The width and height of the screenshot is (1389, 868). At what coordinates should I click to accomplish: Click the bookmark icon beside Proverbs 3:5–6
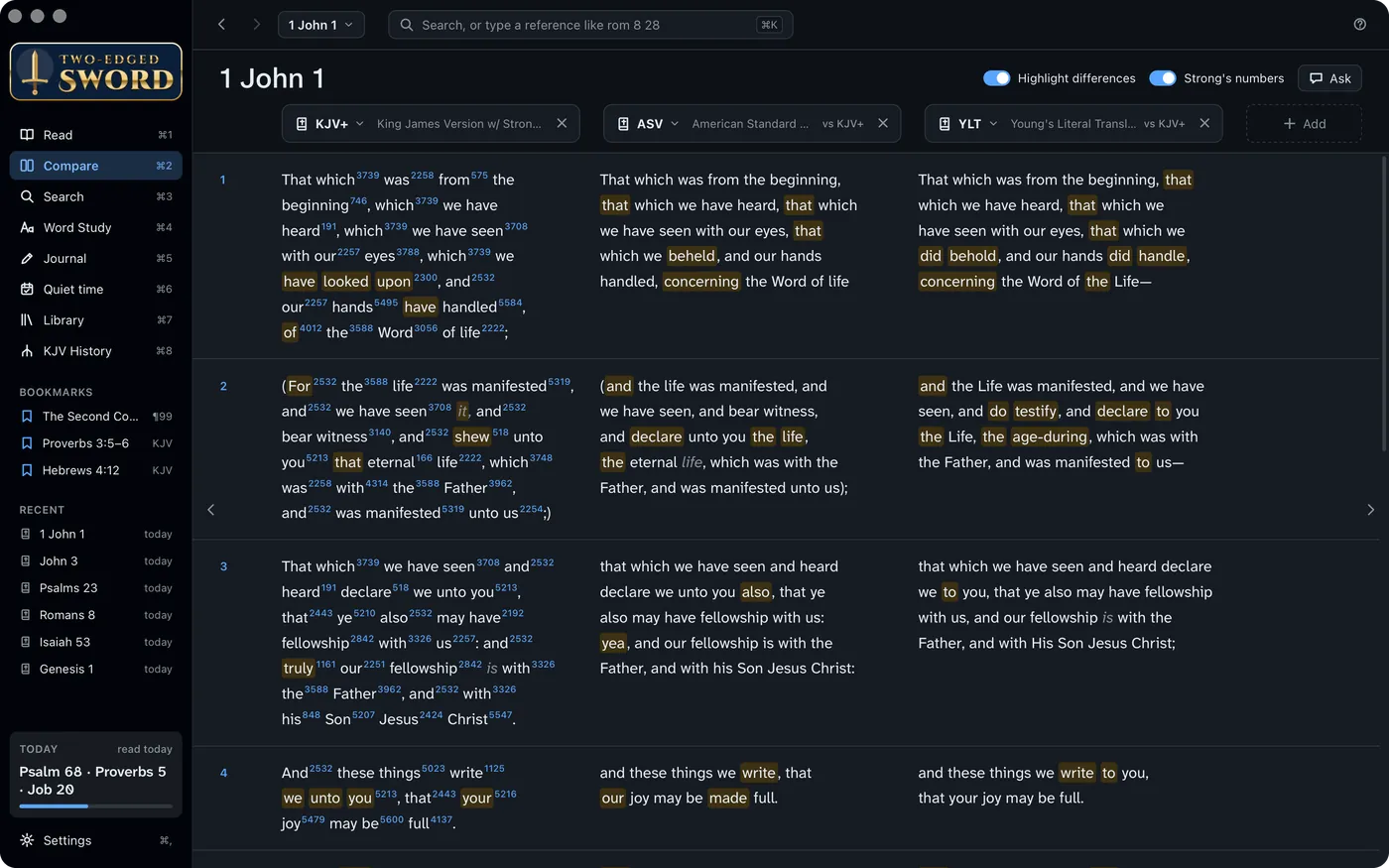[27, 443]
